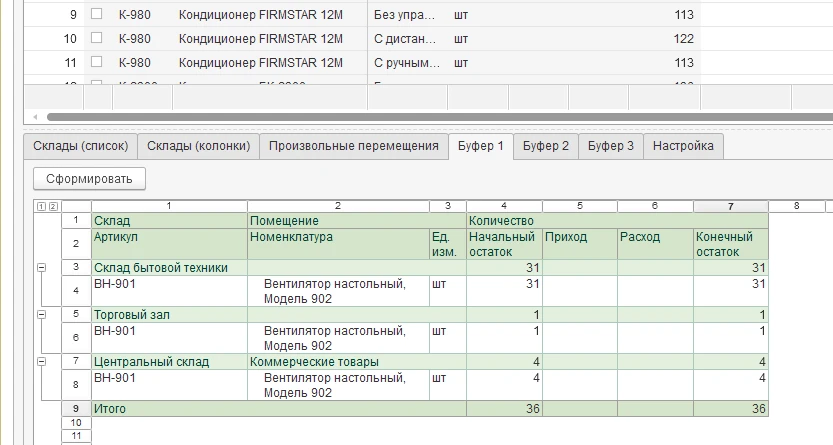Open the Настройка tab
The image size is (833, 445).
(683, 146)
